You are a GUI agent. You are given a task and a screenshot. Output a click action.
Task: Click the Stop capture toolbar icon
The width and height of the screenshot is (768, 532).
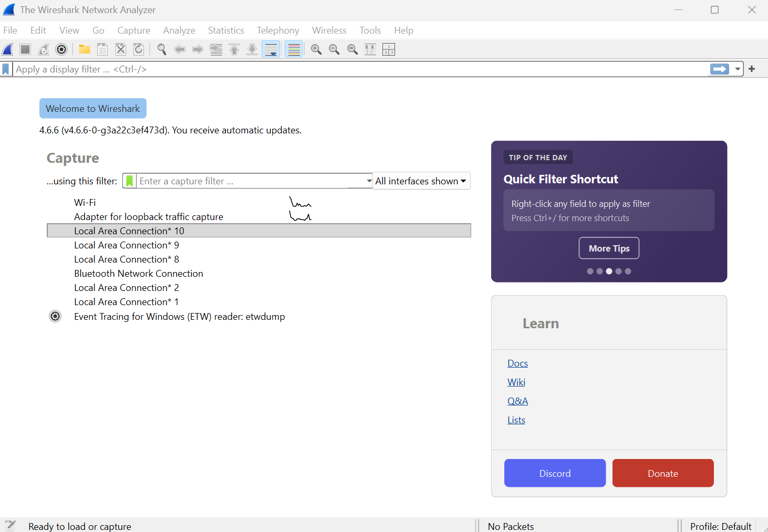[25, 49]
